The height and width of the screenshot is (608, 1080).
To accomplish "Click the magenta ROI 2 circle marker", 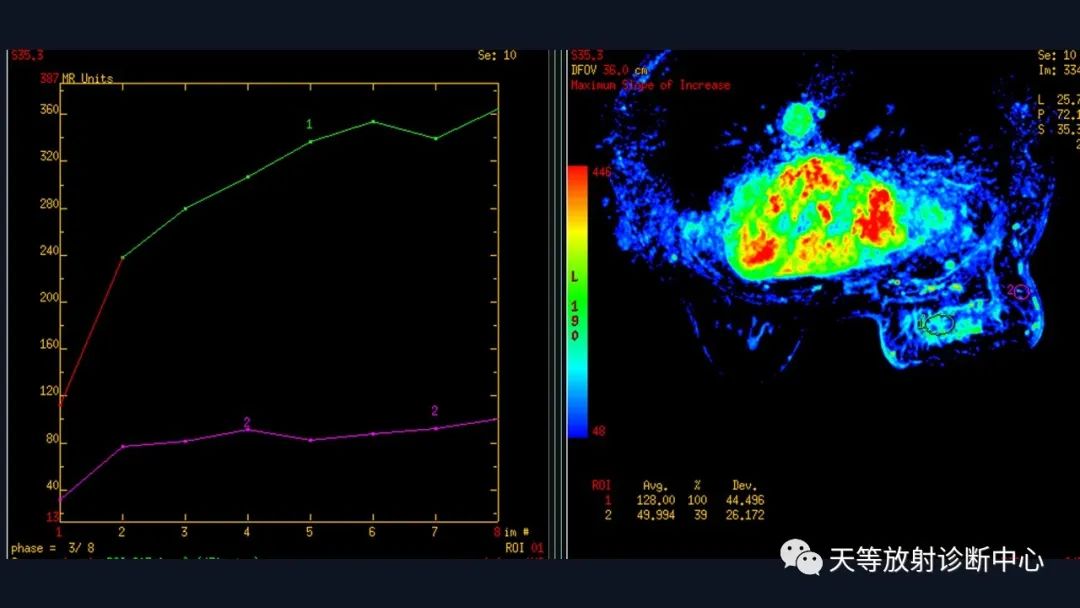I will [x=1021, y=292].
